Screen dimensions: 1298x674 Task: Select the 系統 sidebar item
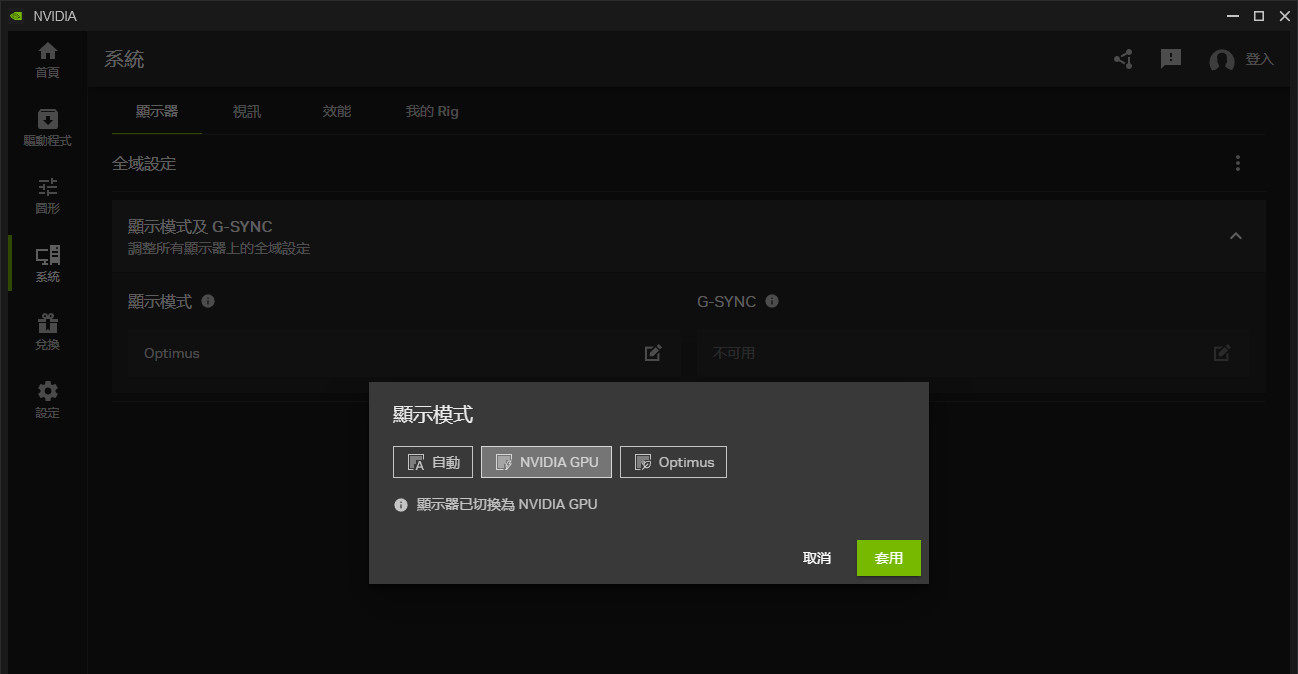pos(47,264)
